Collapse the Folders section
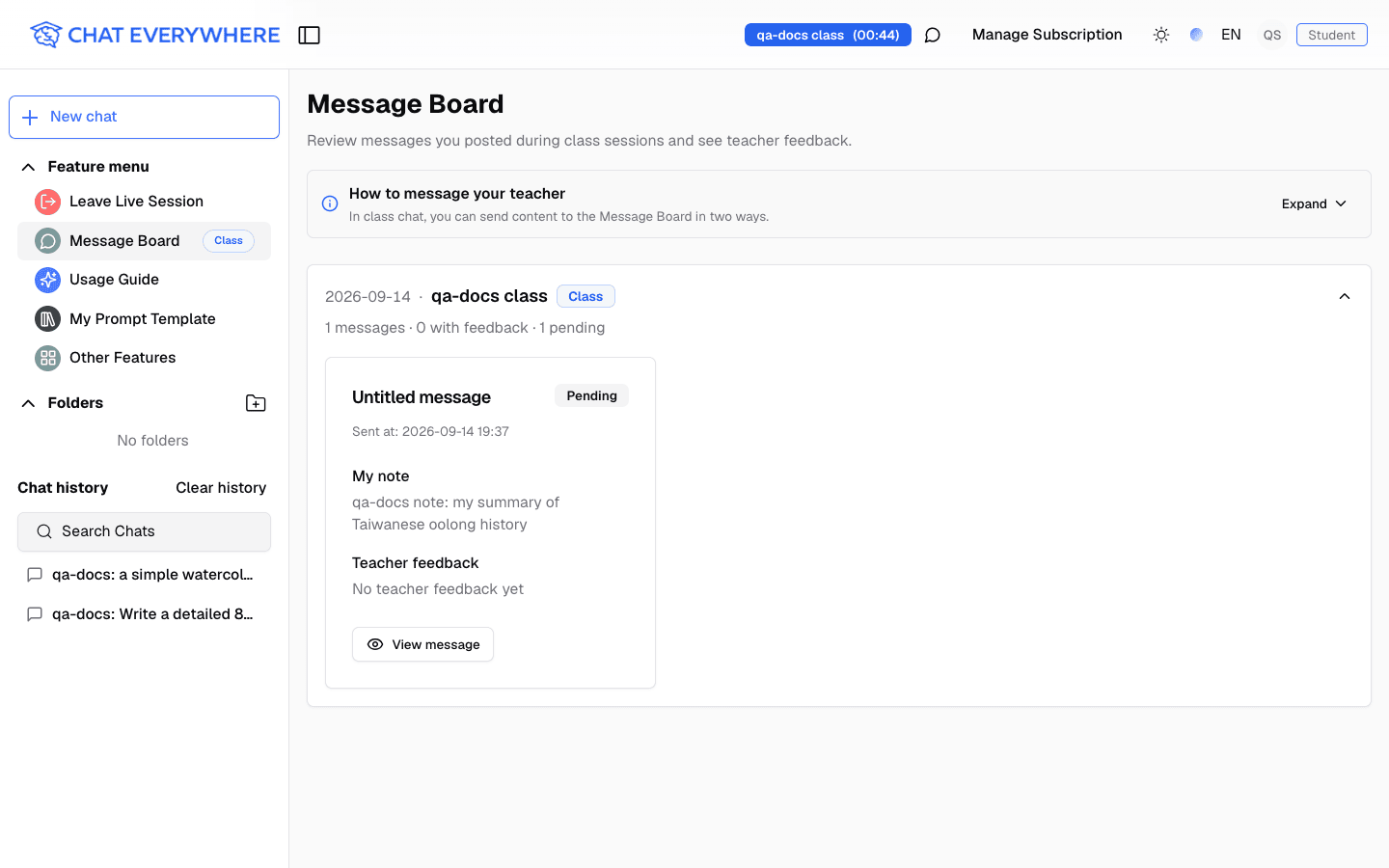 [x=28, y=403]
